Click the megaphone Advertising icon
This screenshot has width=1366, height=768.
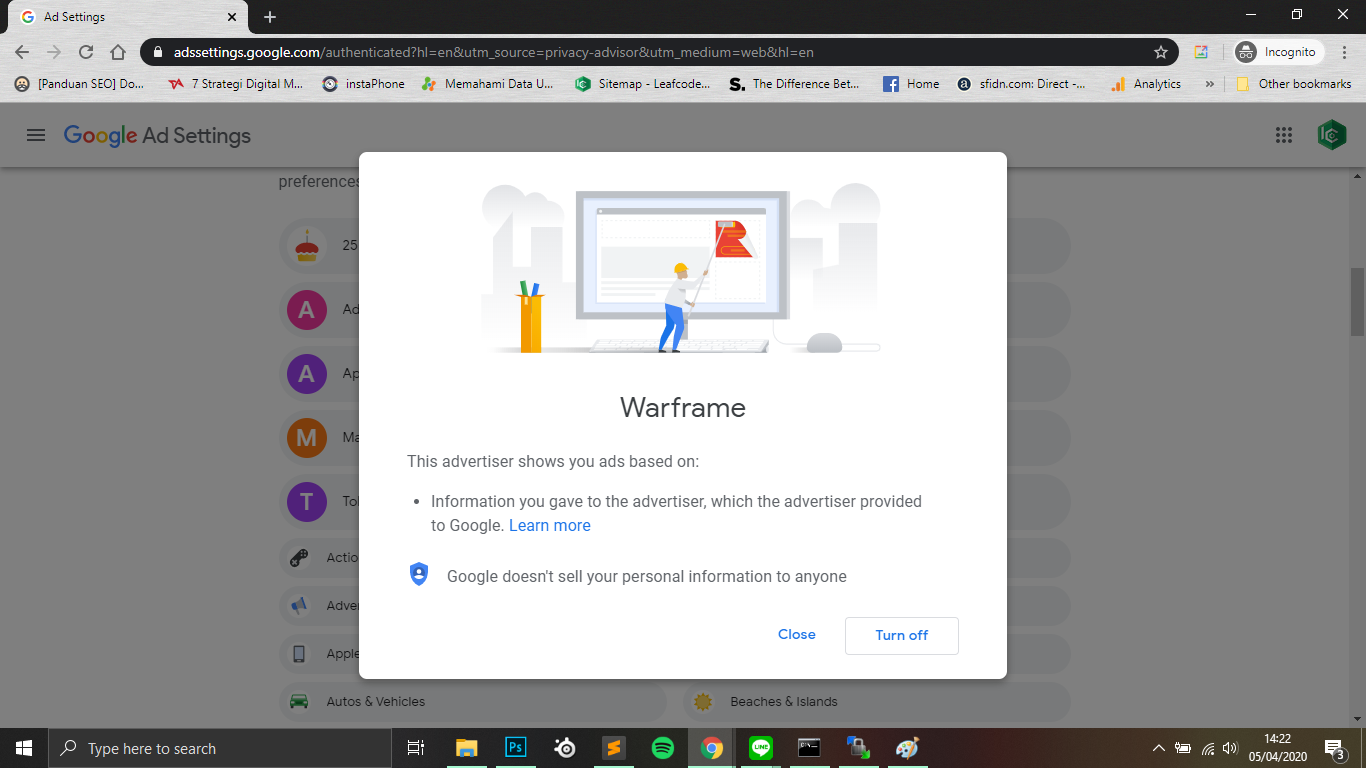pos(299,606)
